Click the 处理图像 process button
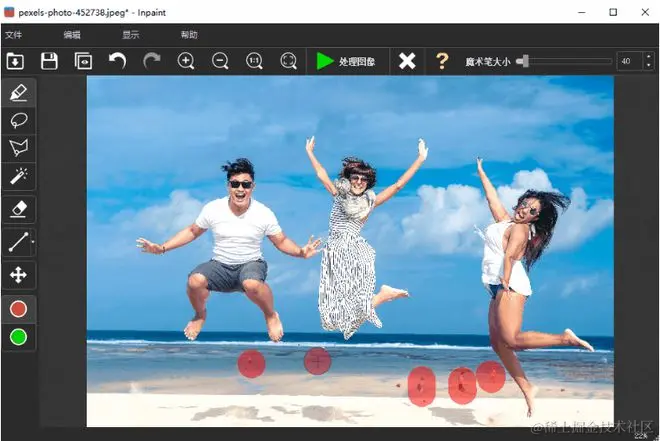The image size is (660, 441). [x=345, y=61]
